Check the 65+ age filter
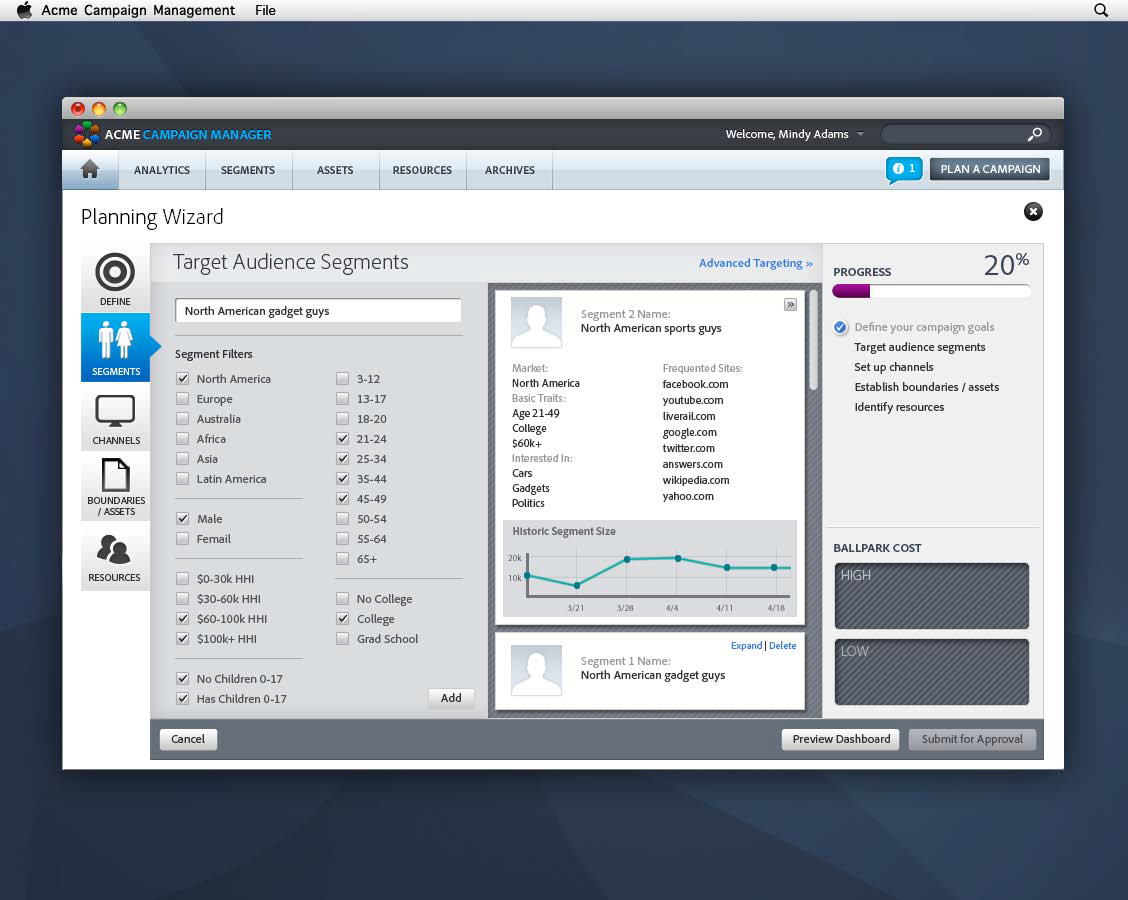1128x900 pixels. (x=342, y=559)
